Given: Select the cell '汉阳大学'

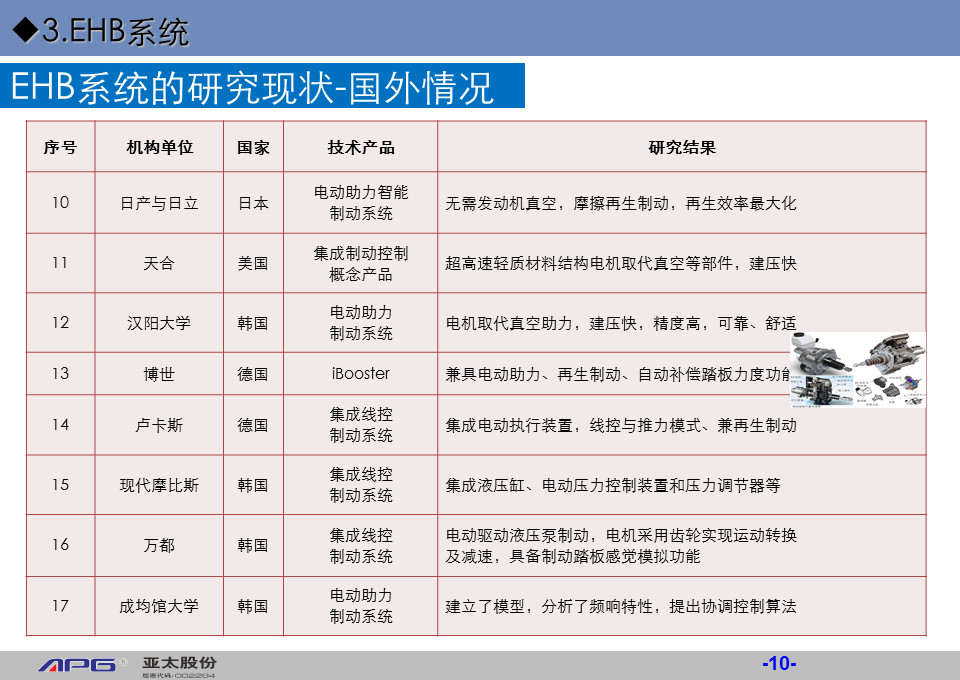Looking at the screenshot, I should (x=159, y=323).
